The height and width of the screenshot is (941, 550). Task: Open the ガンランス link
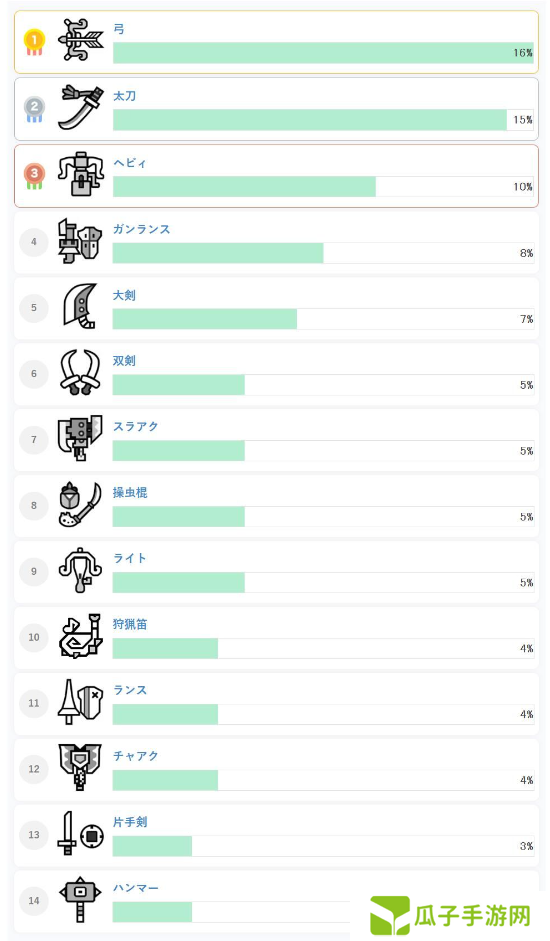click(x=142, y=229)
